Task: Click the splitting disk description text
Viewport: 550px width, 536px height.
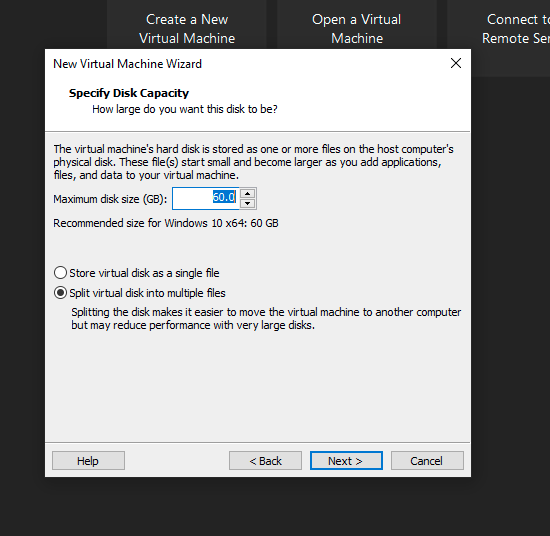Action: 266,319
